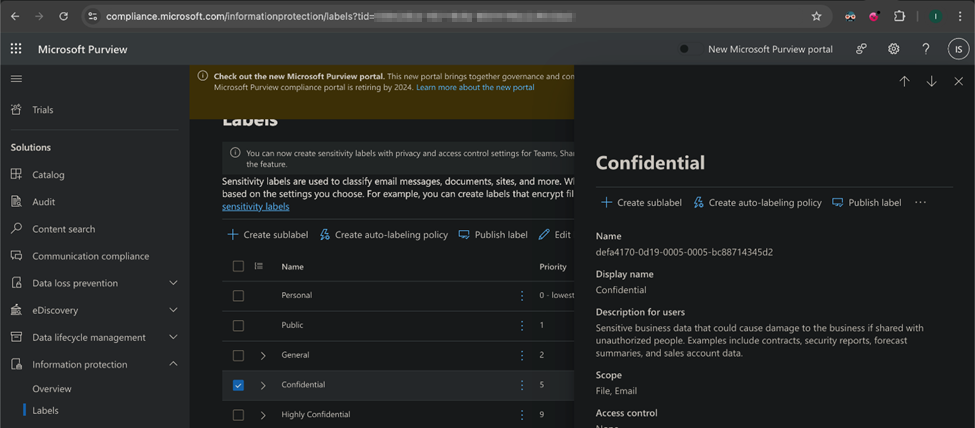Expand the Data loss prevention menu
Image resolution: width=975 pixels, height=428 pixels.
(x=173, y=283)
